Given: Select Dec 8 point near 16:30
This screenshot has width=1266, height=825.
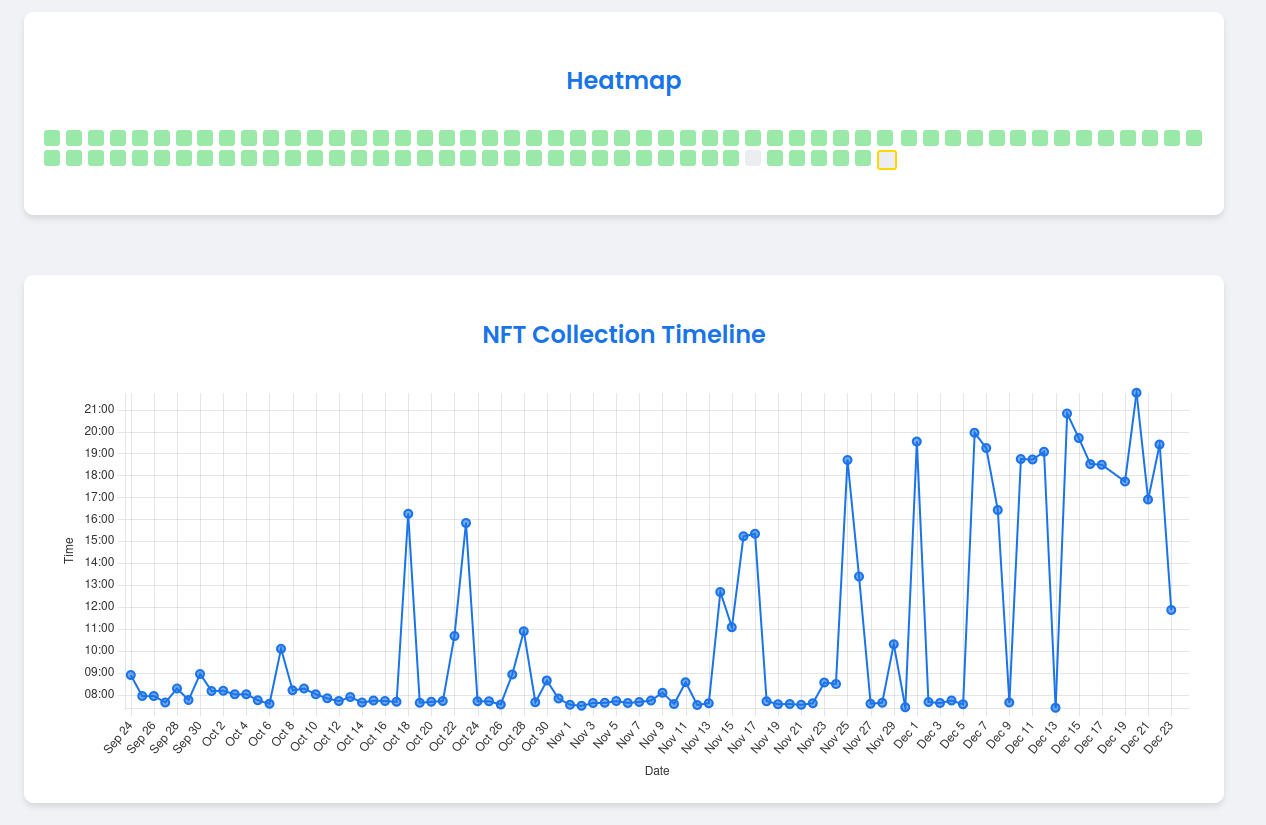Looking at the screenshot, I should (x=998, y=510).
